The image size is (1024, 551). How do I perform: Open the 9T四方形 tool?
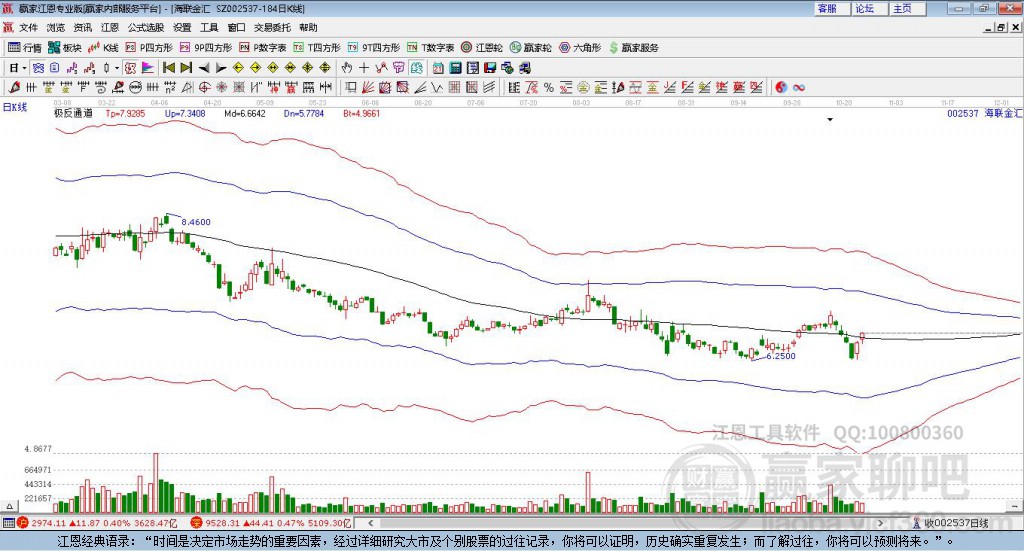(374, 48)
